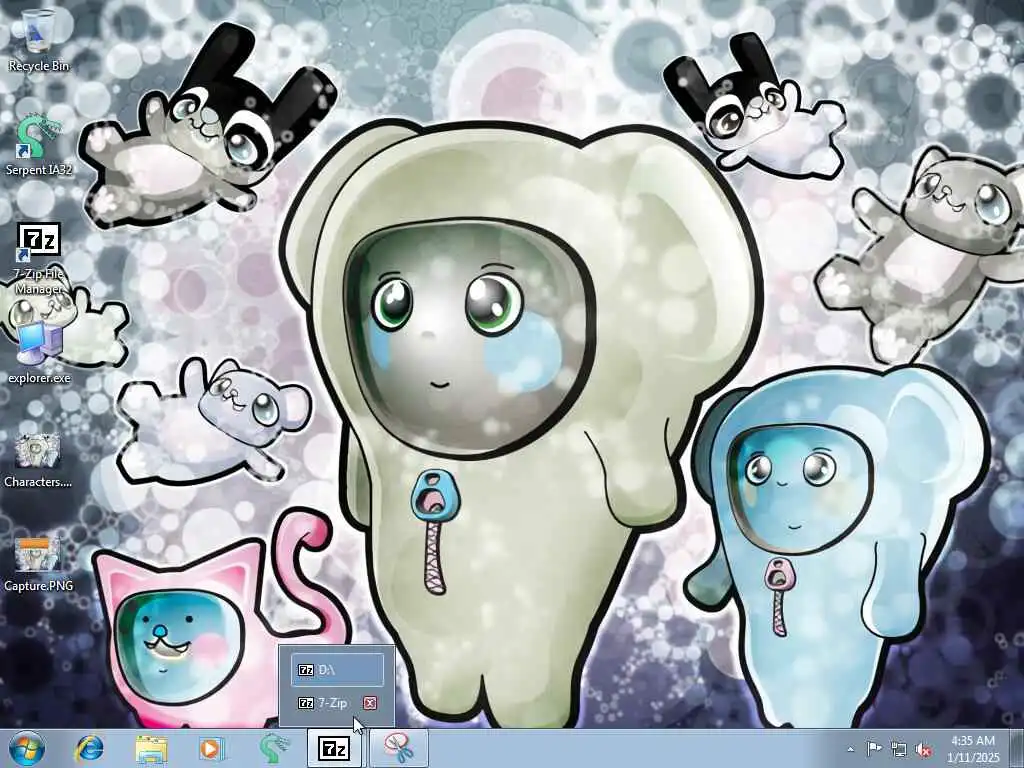This screenshot has width=1024, height=768.
Task: Open the Recycle Bin desktop icon
Action: tap(38, 40)
